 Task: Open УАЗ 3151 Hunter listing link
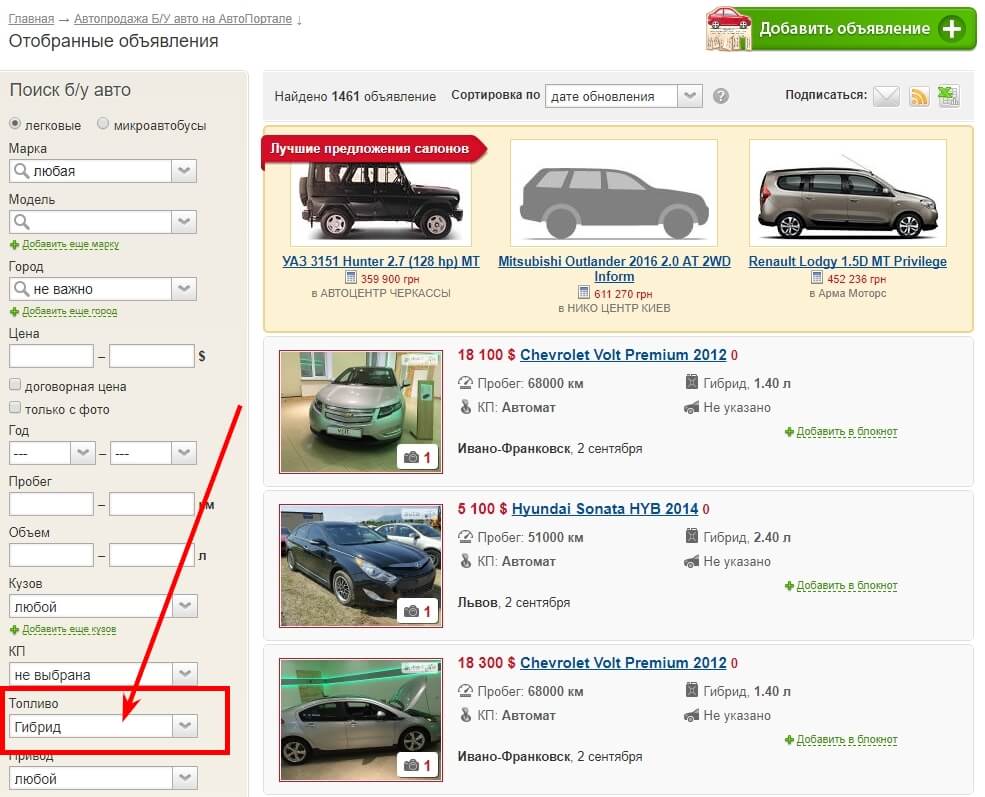click(x=381, y=261)
